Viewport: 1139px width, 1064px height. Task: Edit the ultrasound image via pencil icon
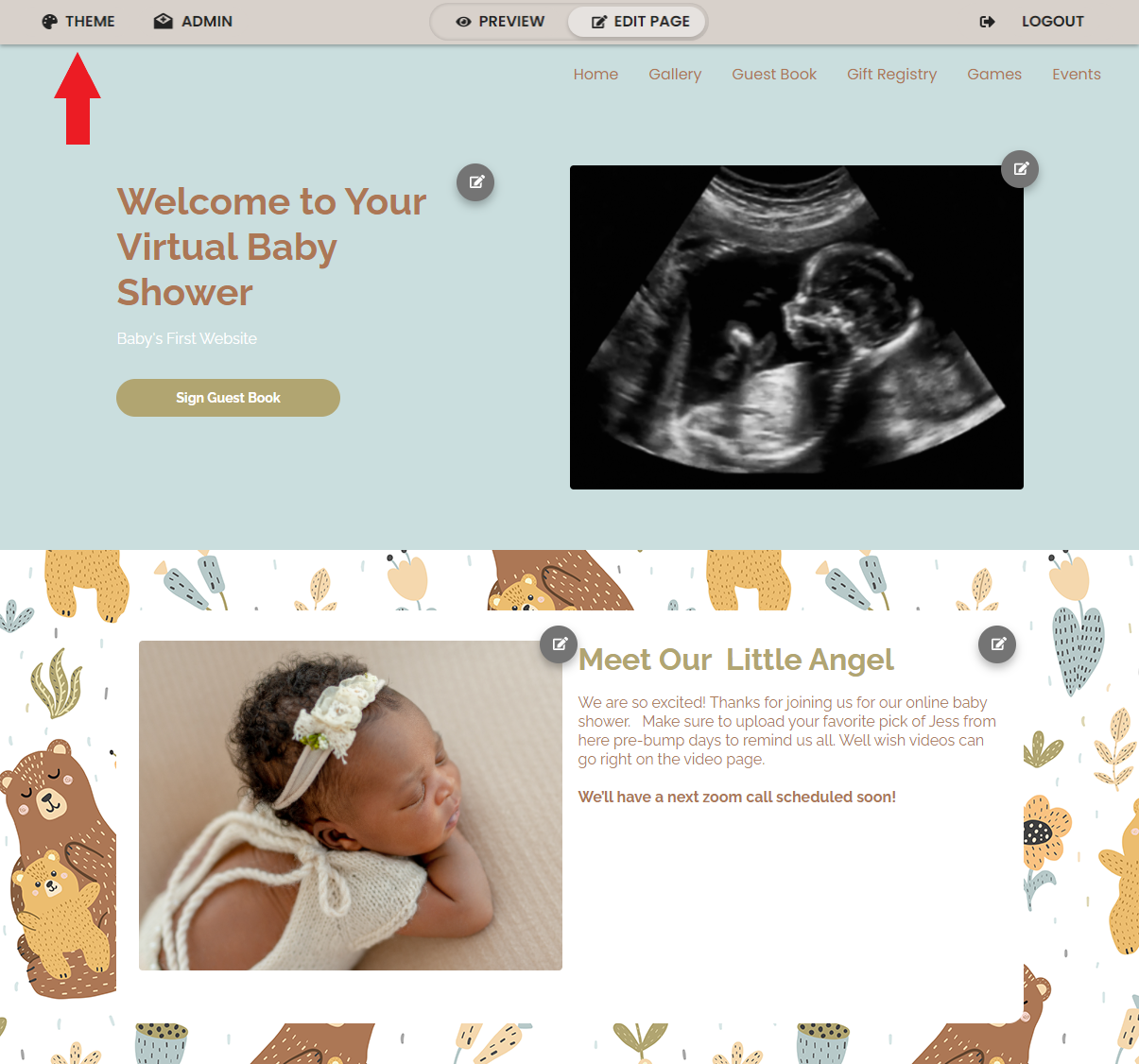pos(1020,169)
